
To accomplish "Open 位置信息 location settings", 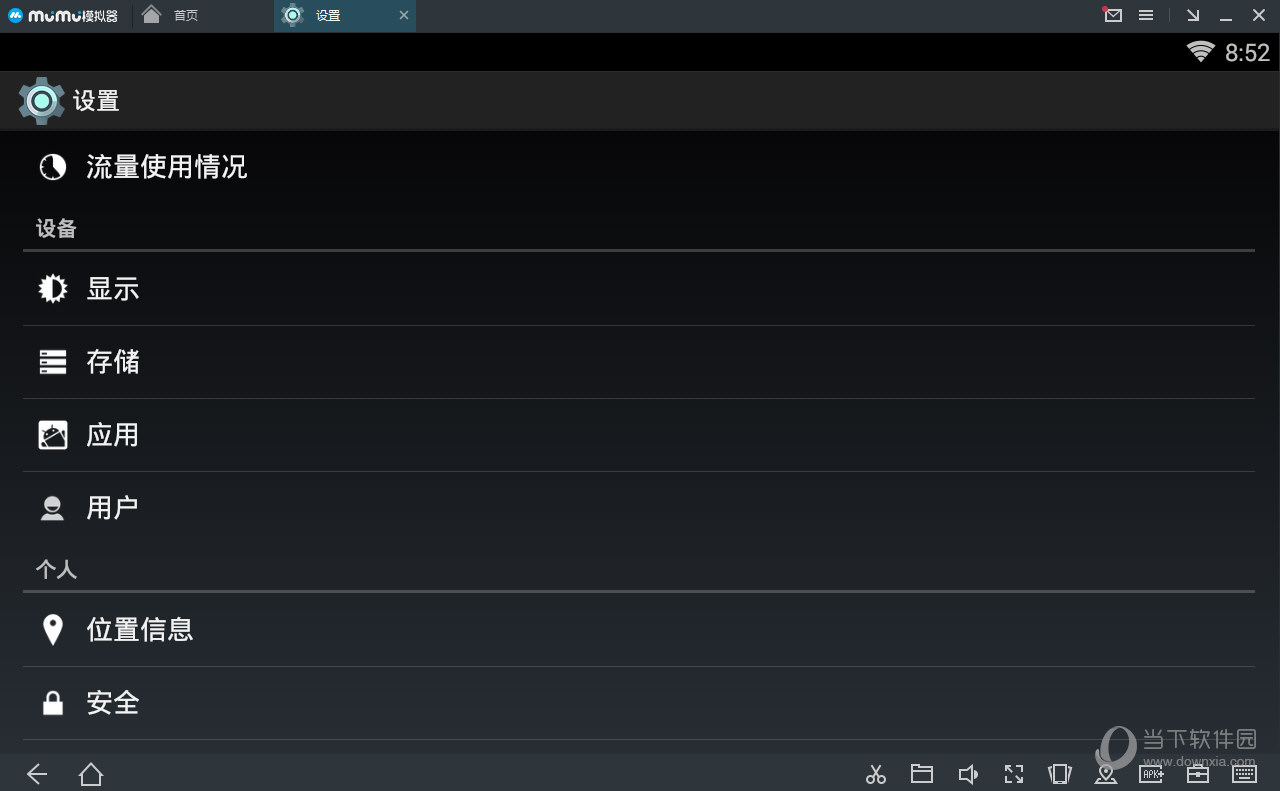I will [x=639, y=630].
